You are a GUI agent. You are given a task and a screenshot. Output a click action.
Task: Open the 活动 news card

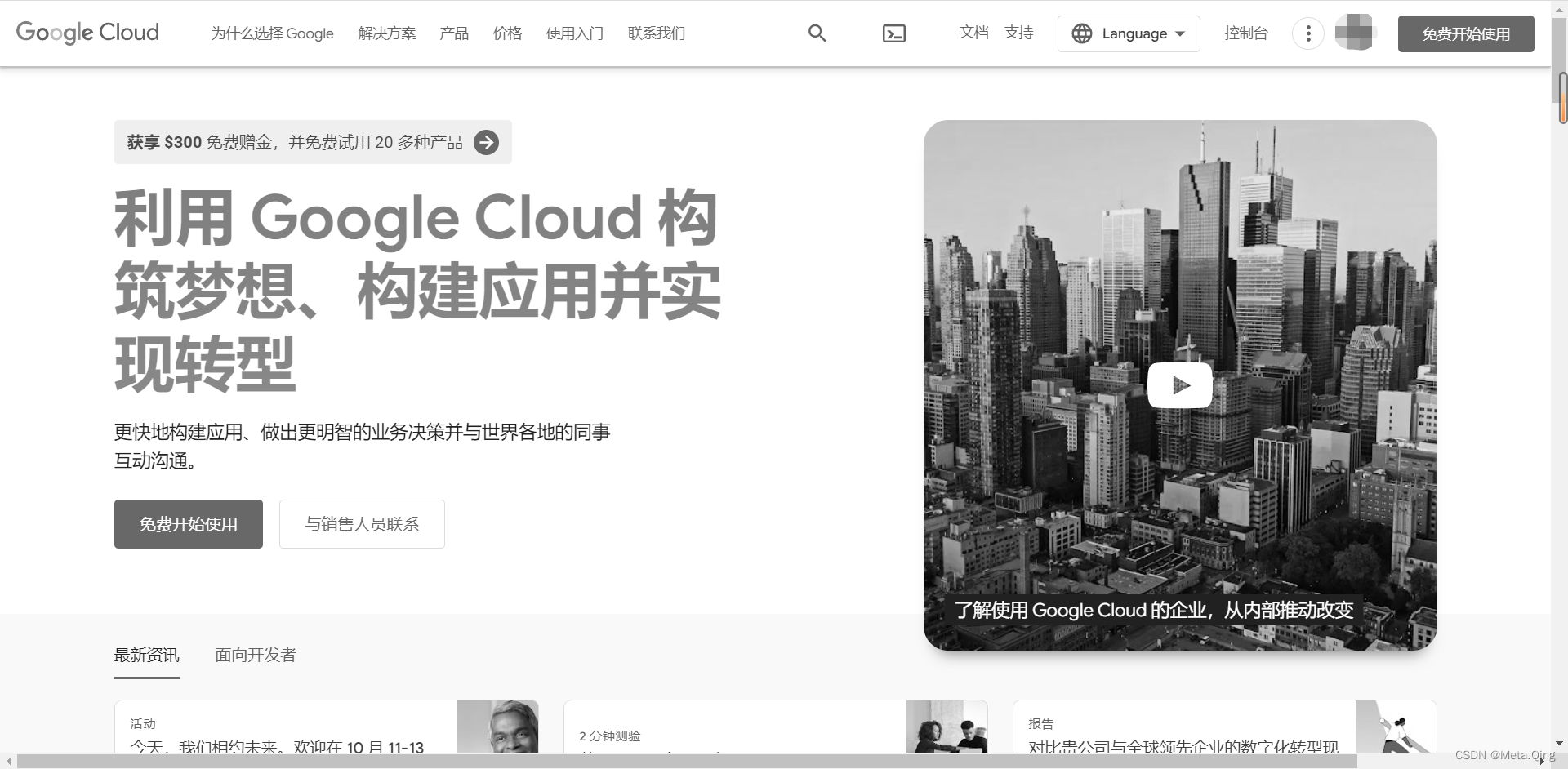327,727
